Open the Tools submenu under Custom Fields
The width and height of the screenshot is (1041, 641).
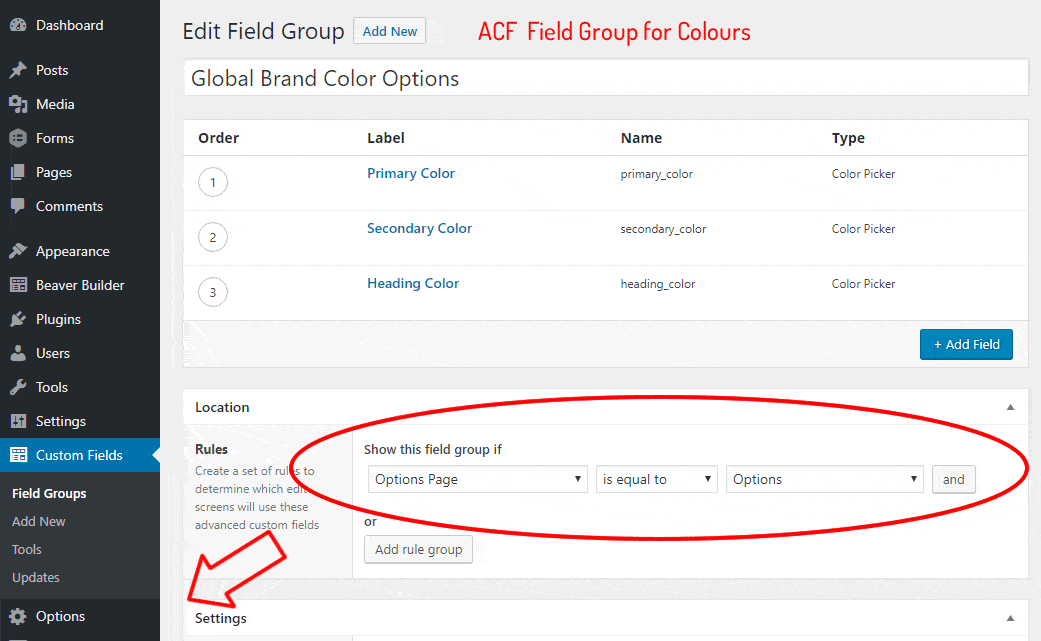pyautogui.click(x=27, y=549)
